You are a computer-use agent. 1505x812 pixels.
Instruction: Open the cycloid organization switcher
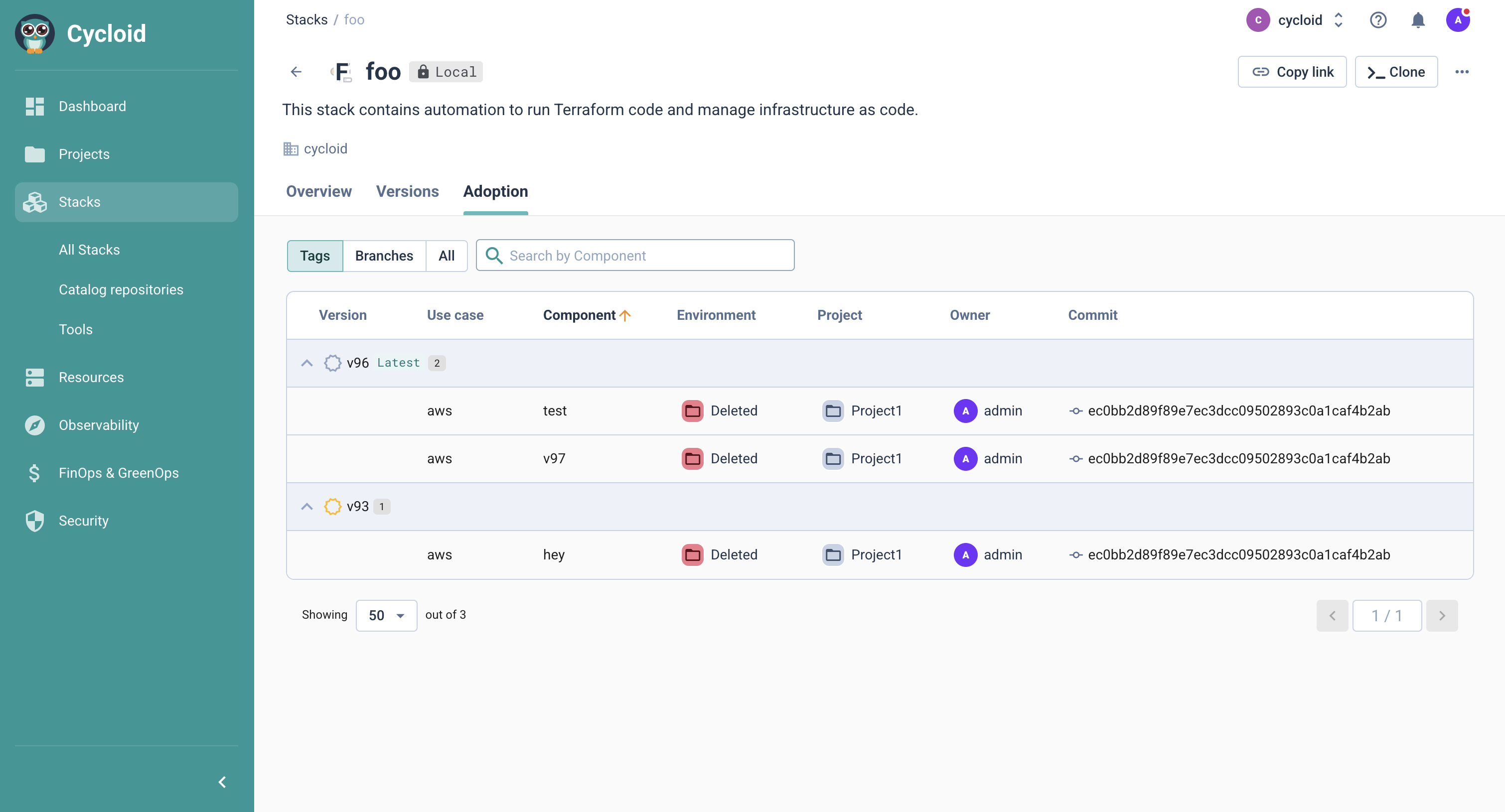[1296, 20]
